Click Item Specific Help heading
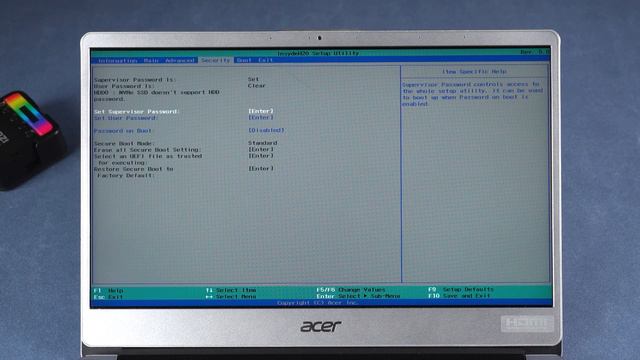The width and height of the screenshot is (640, 360). [474, 72]
